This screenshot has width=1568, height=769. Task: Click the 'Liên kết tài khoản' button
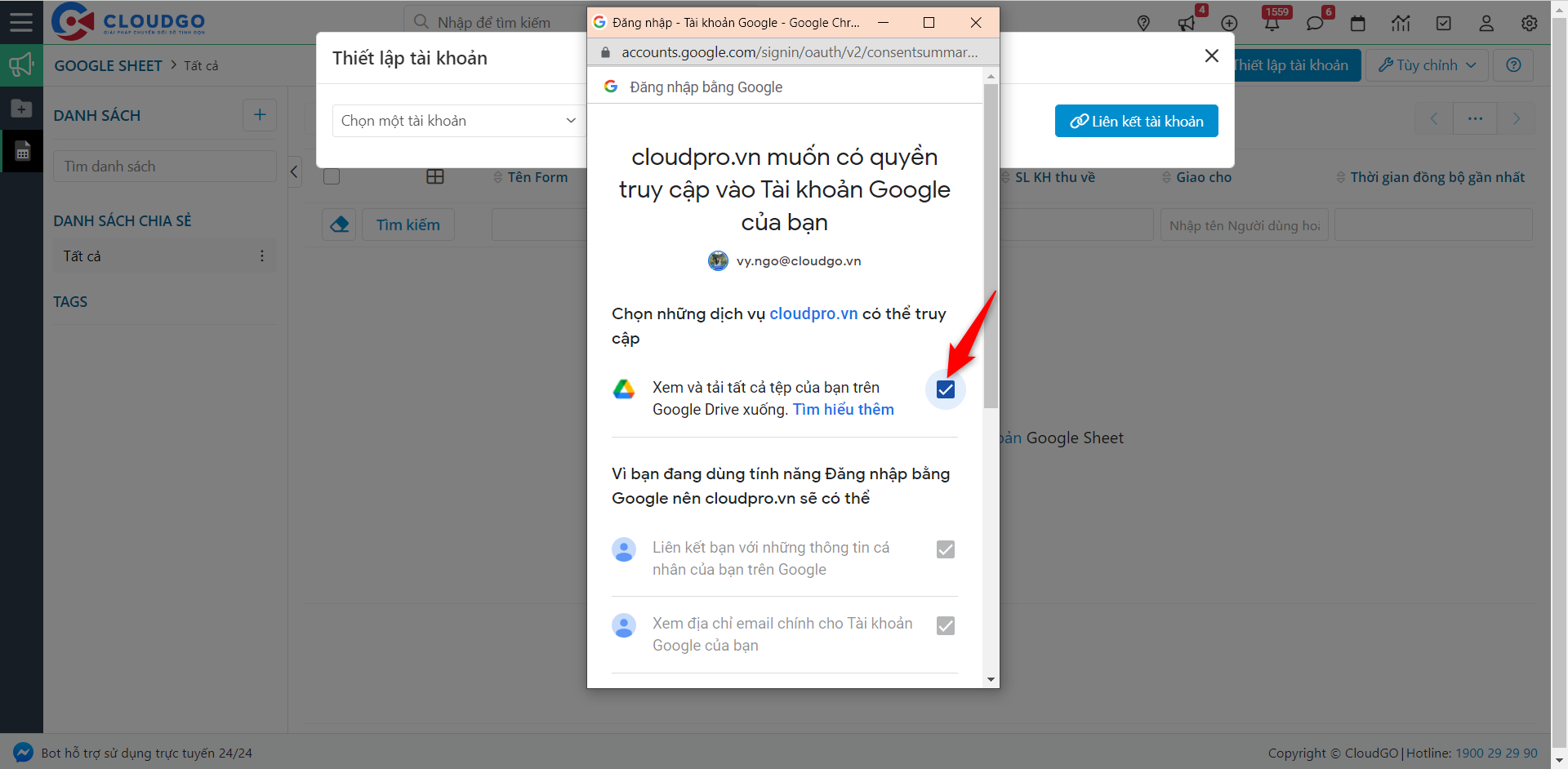click(1136, 121)
